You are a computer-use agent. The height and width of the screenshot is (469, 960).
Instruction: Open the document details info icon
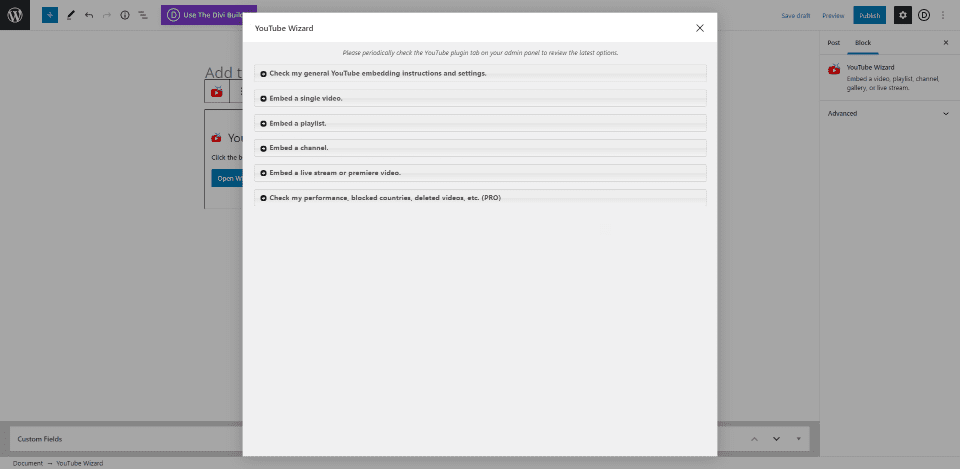125,15
